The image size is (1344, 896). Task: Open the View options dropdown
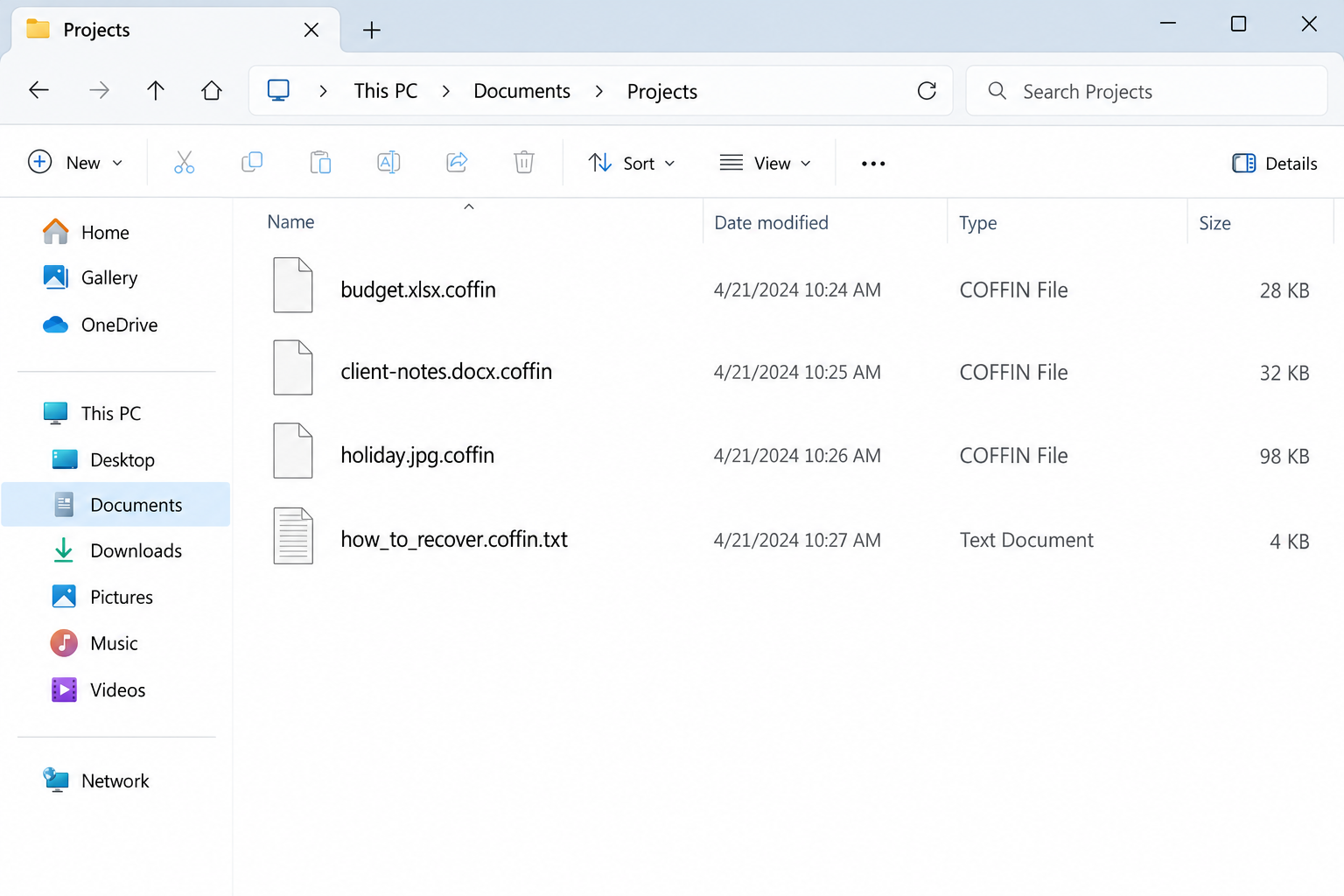point(766,164)
